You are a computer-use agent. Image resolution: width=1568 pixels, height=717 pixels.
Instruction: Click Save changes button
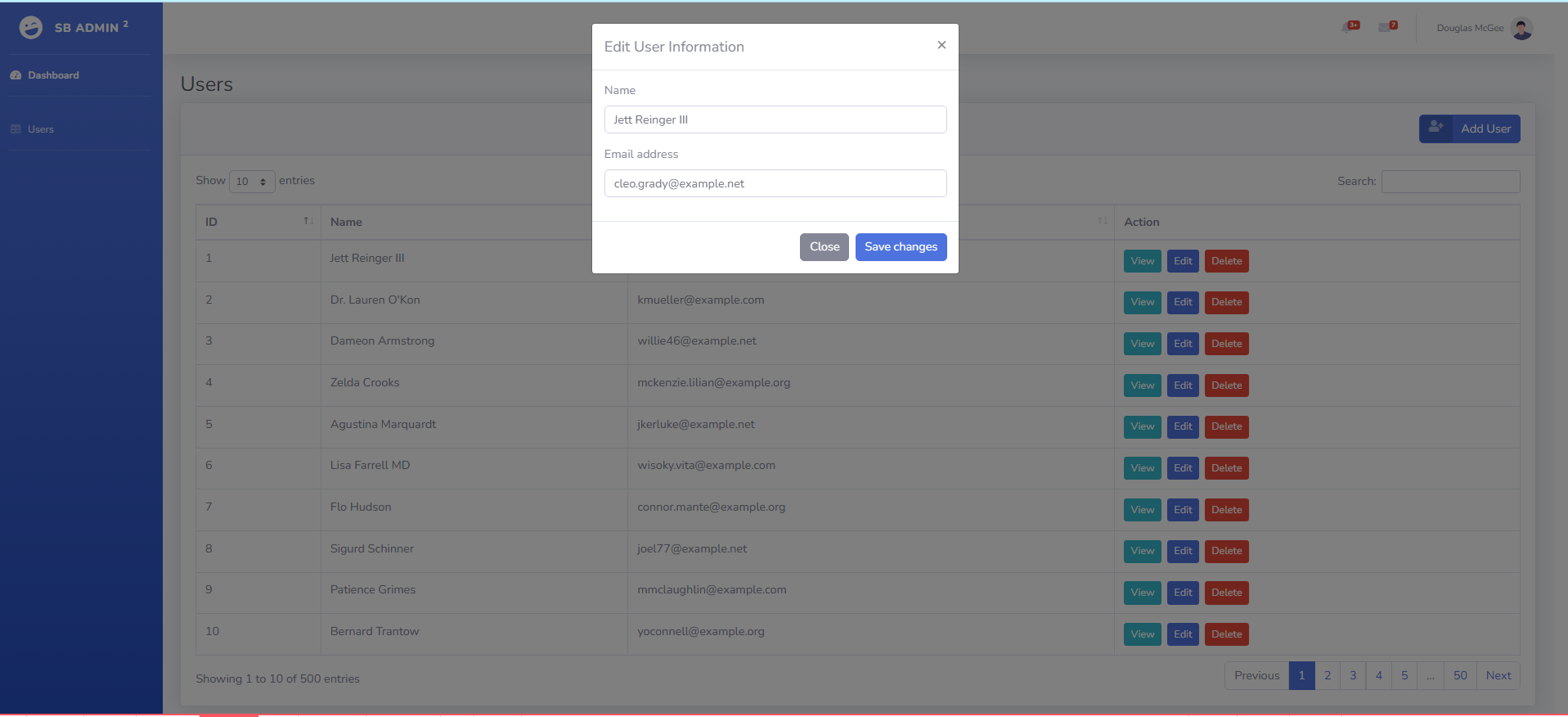[901, 247]
